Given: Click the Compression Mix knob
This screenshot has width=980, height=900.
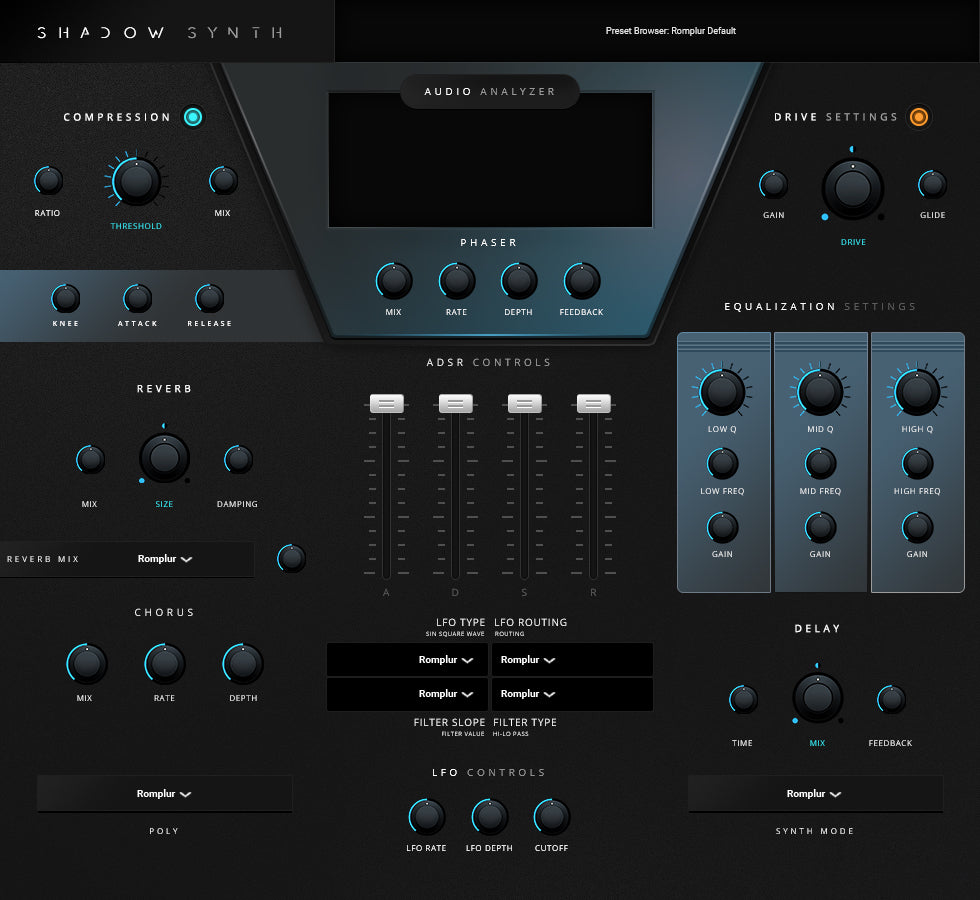Looking at the screenshot, I should coord(223,181).
